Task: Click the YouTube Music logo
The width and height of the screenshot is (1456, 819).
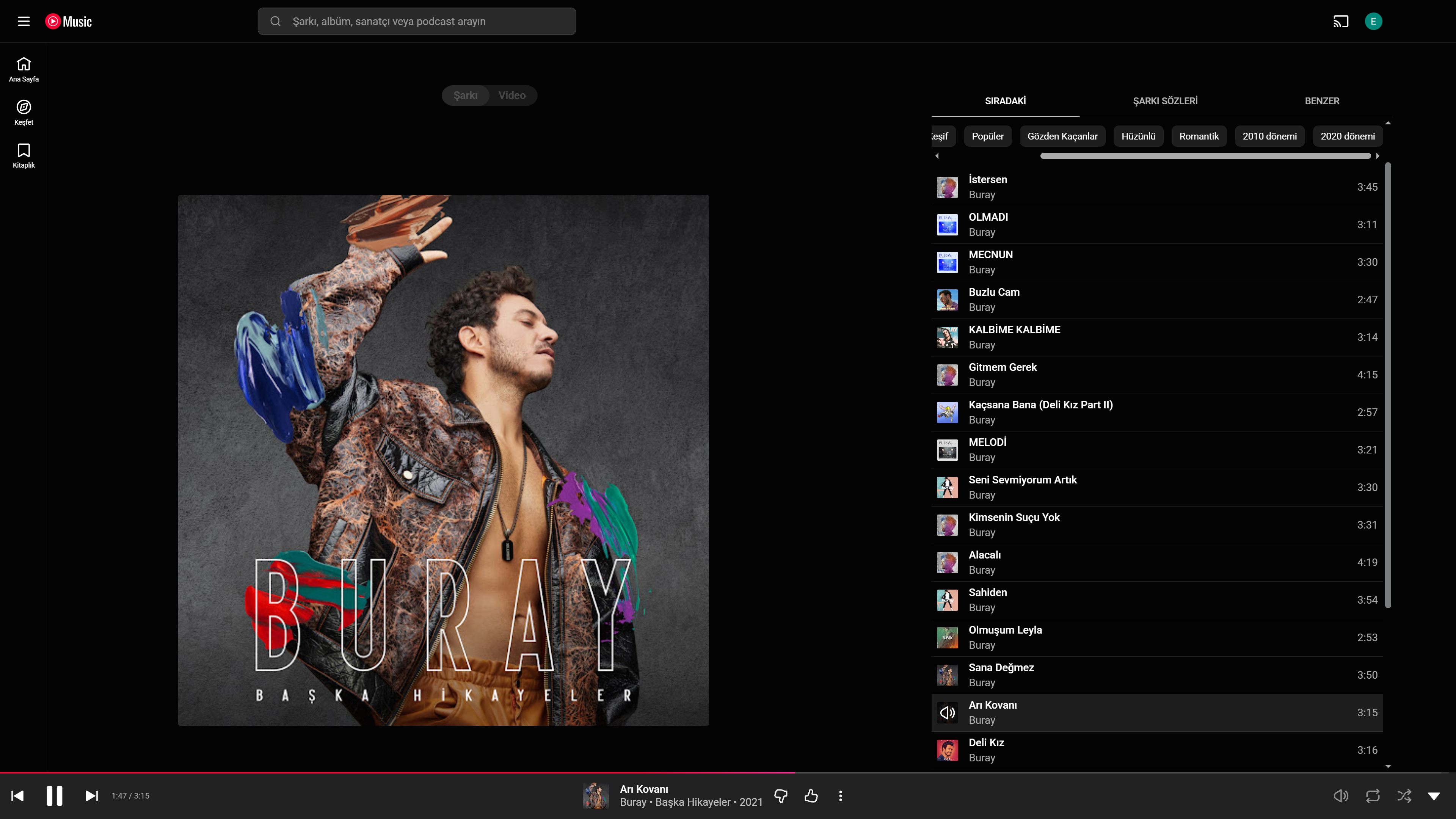Action: [x=68, y=22]
